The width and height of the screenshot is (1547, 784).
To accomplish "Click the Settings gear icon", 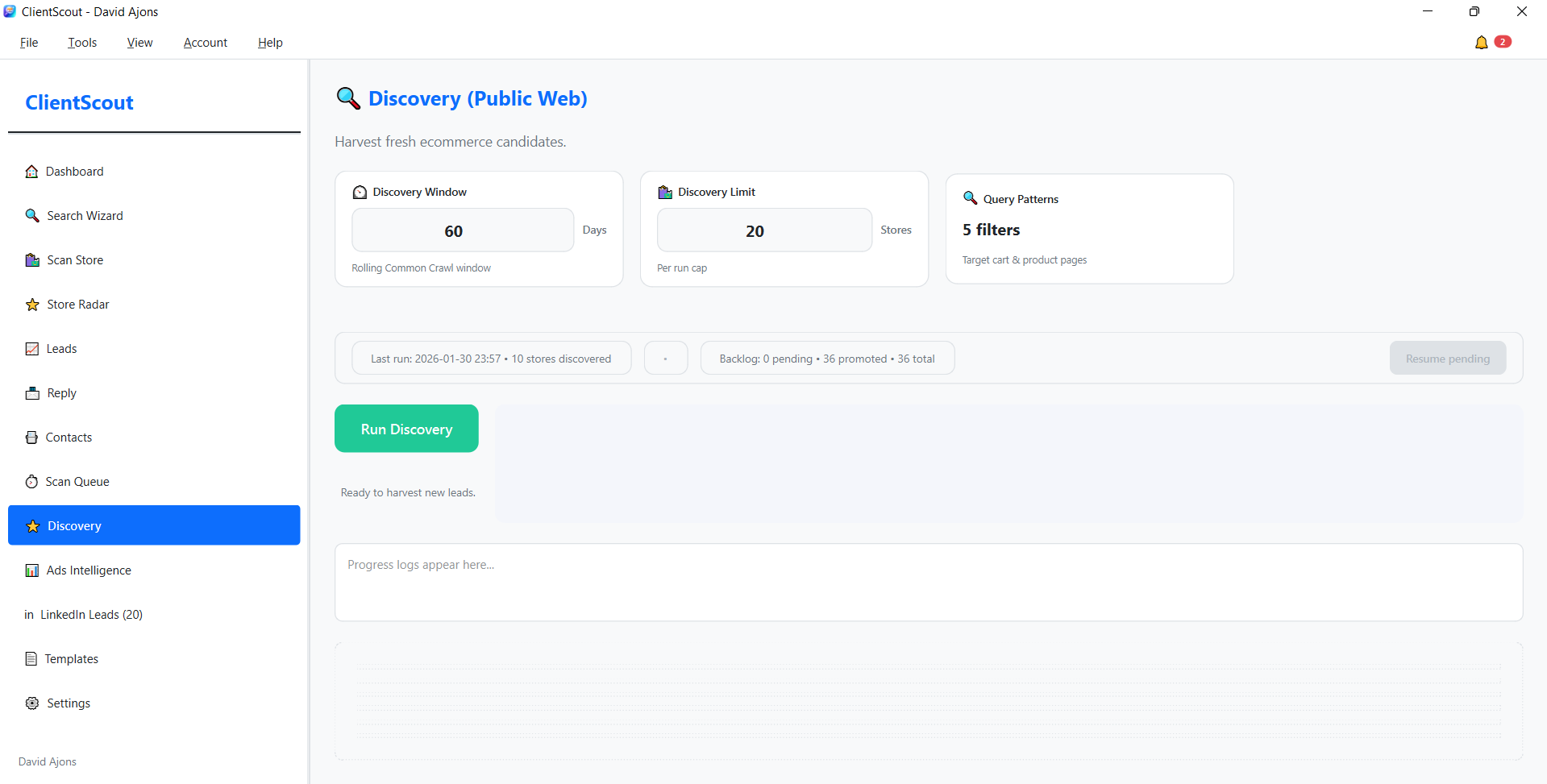I will 32,703.
